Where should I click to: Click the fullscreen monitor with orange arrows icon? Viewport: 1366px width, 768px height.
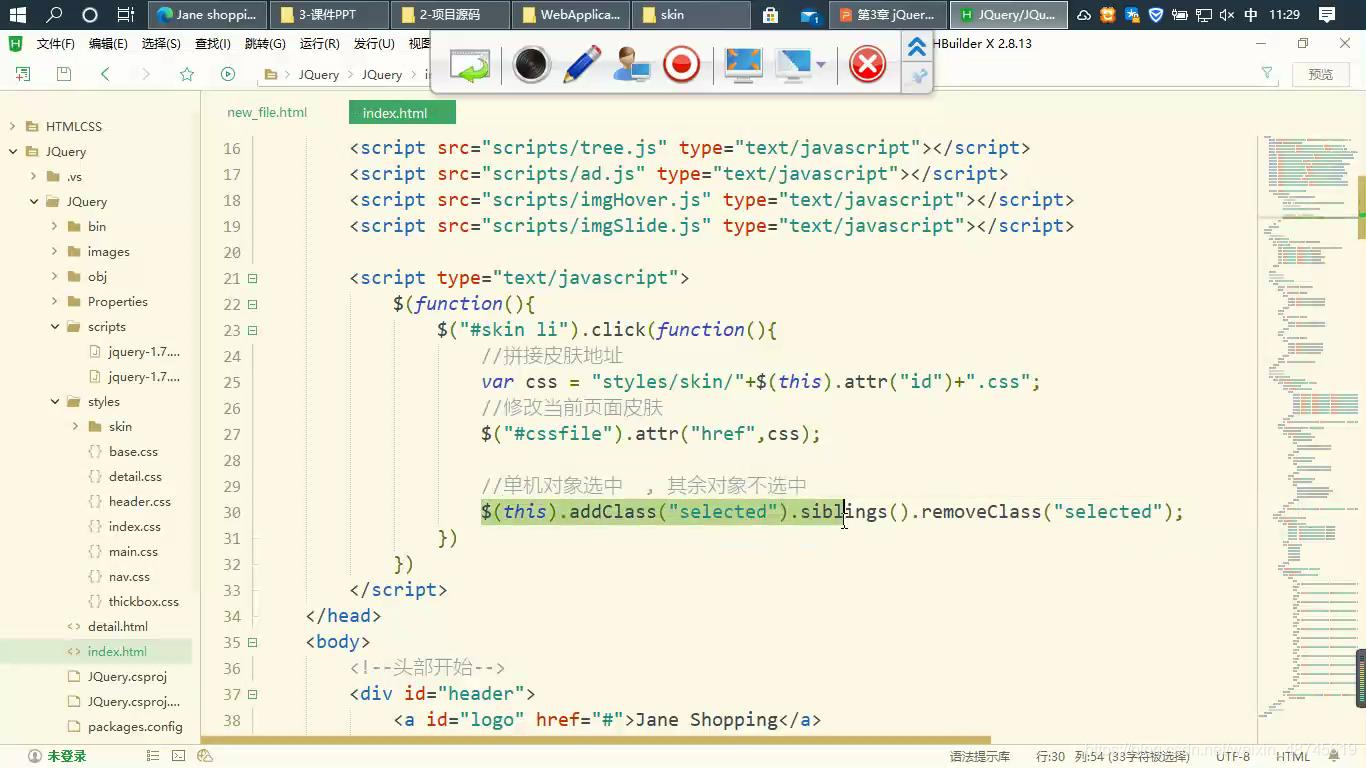click(743, 65)
